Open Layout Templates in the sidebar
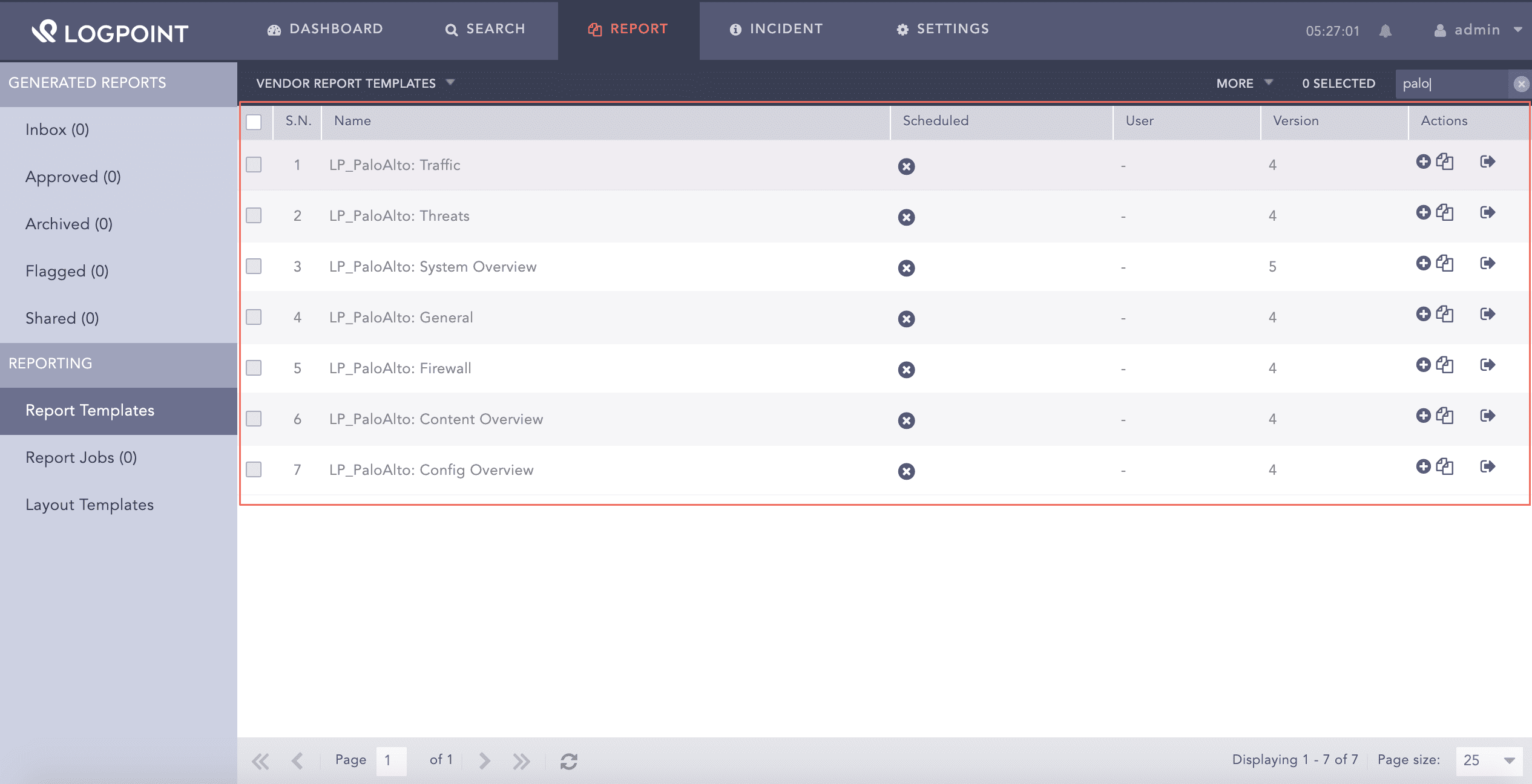Screen dimensions: 1532x784 pyautogui.click(x=90, y=504)
